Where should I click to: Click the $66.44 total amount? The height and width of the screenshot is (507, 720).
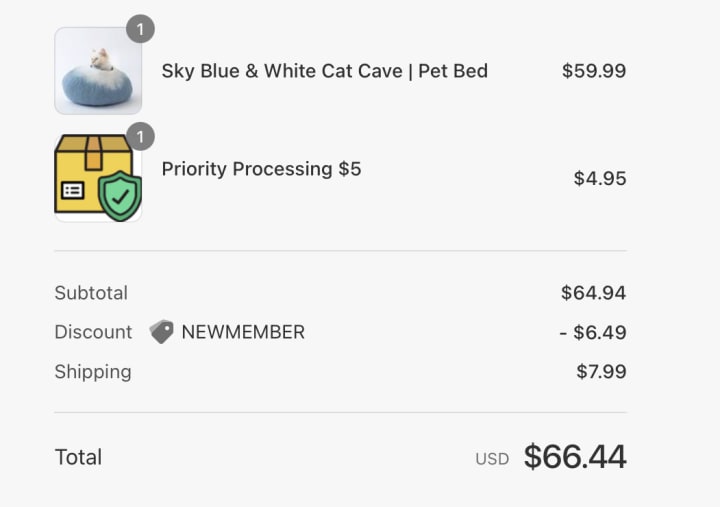pyautogui.click(x=575, y=457)
